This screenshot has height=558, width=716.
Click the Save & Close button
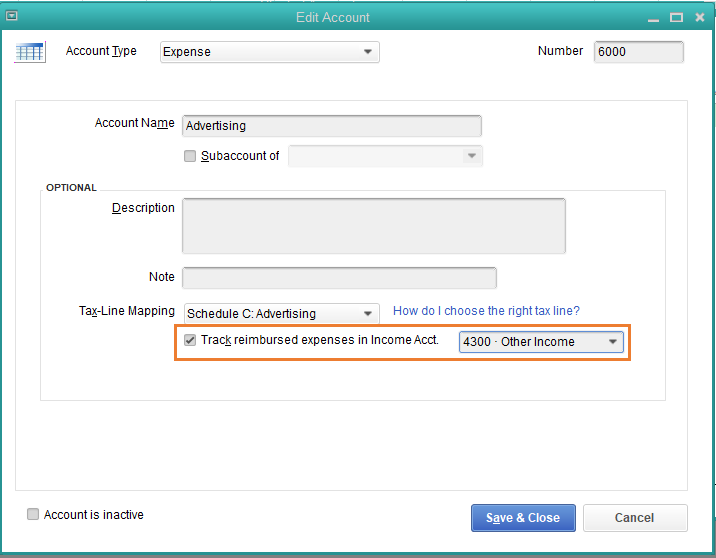tap(523, 518)
